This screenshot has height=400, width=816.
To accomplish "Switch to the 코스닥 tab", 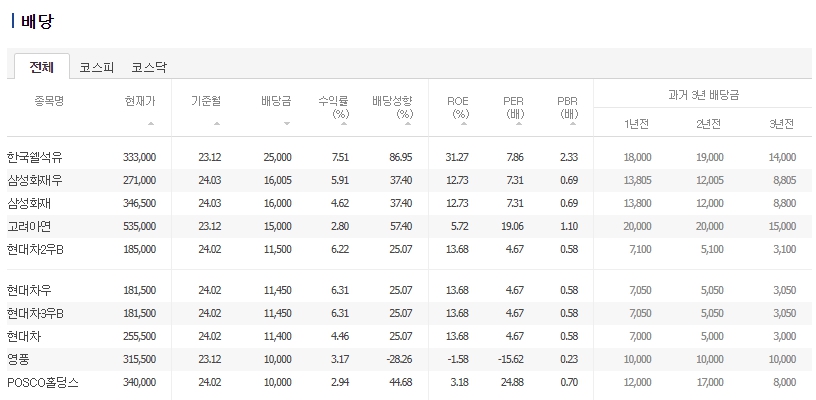I will 149,68.
